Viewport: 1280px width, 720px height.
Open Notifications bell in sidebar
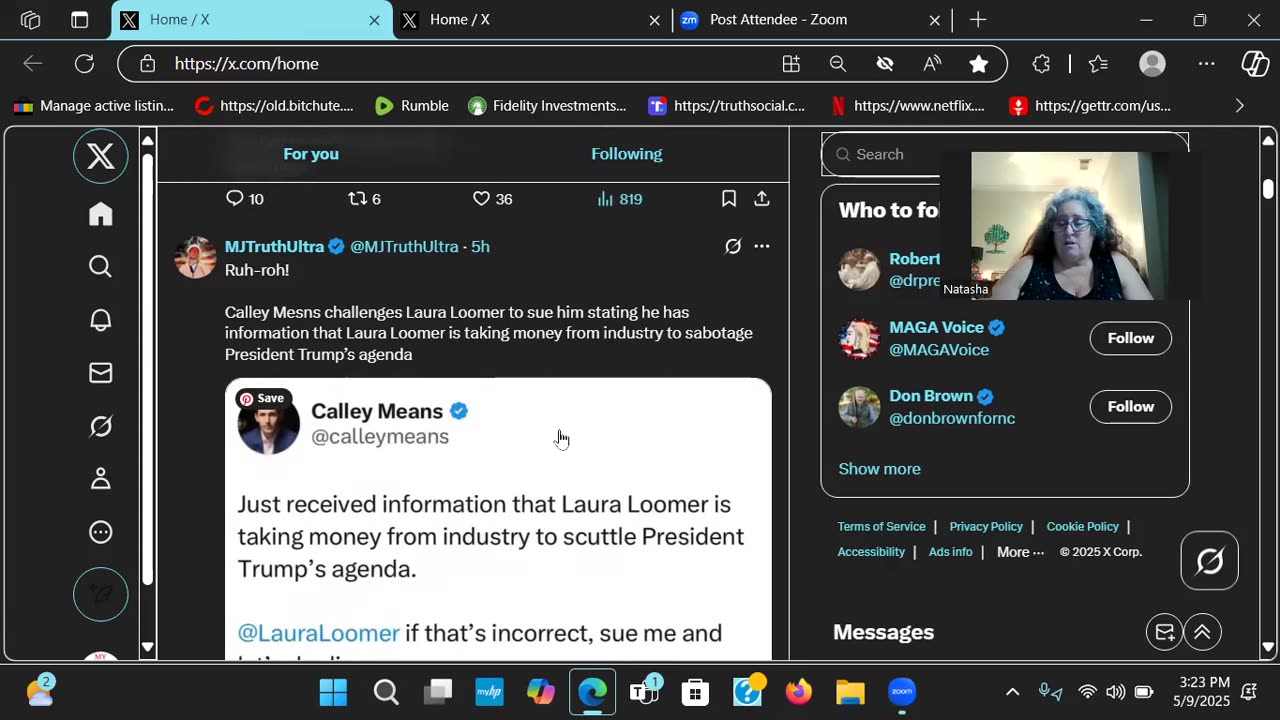pos(101,320)
